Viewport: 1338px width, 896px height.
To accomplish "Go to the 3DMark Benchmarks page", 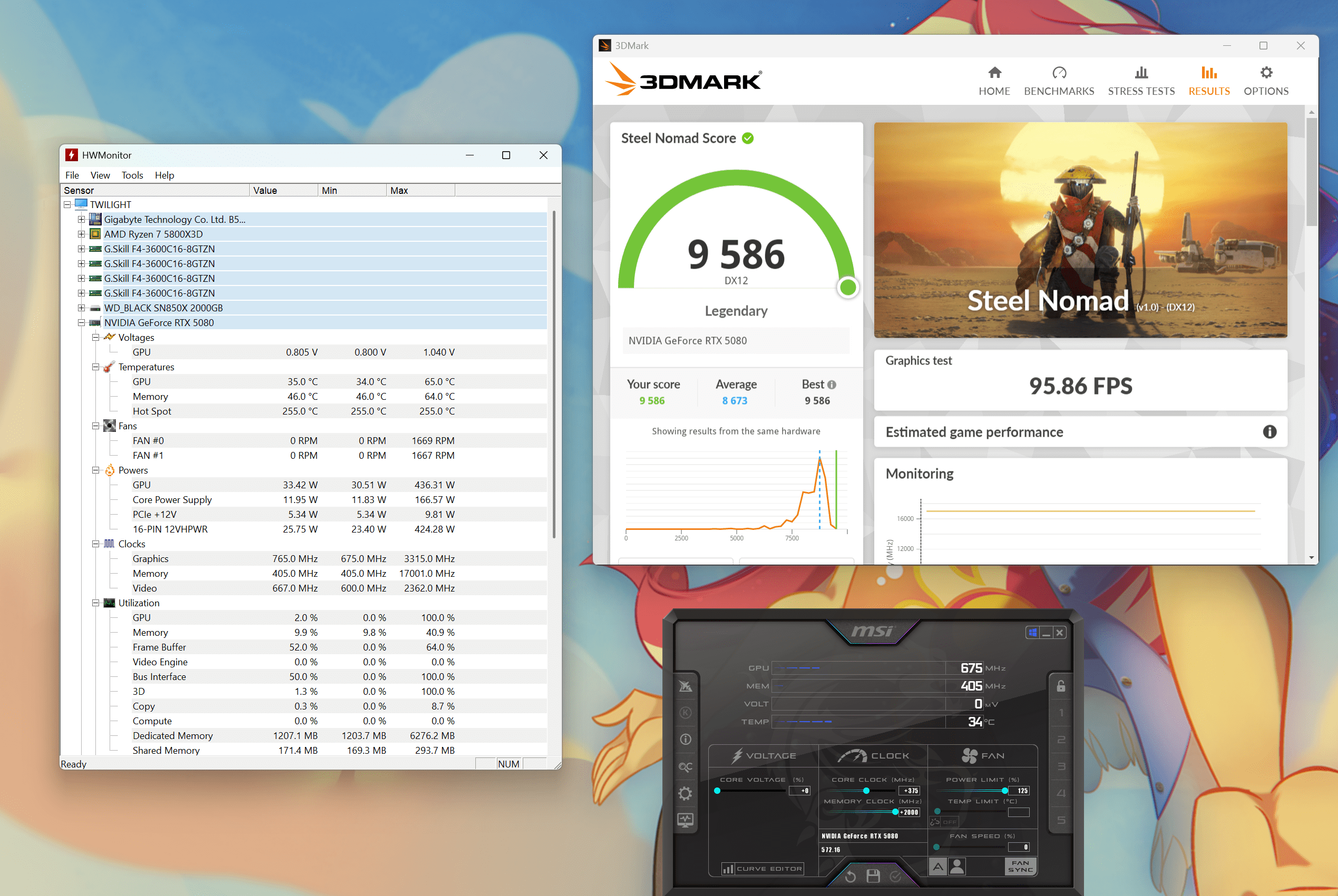I will (1059, 81).
